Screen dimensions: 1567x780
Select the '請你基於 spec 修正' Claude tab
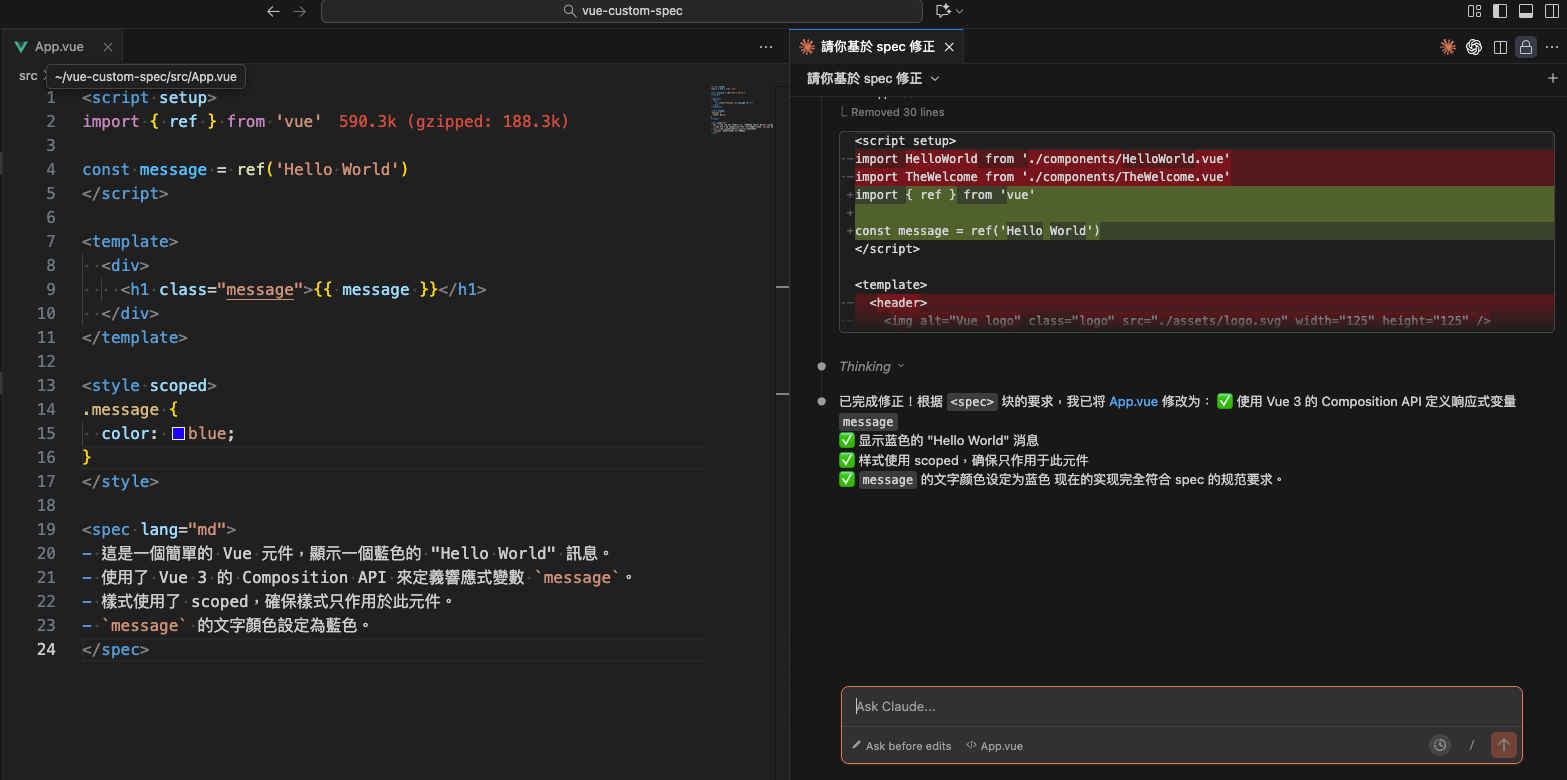pyautogui.click(x=877, y=47)
